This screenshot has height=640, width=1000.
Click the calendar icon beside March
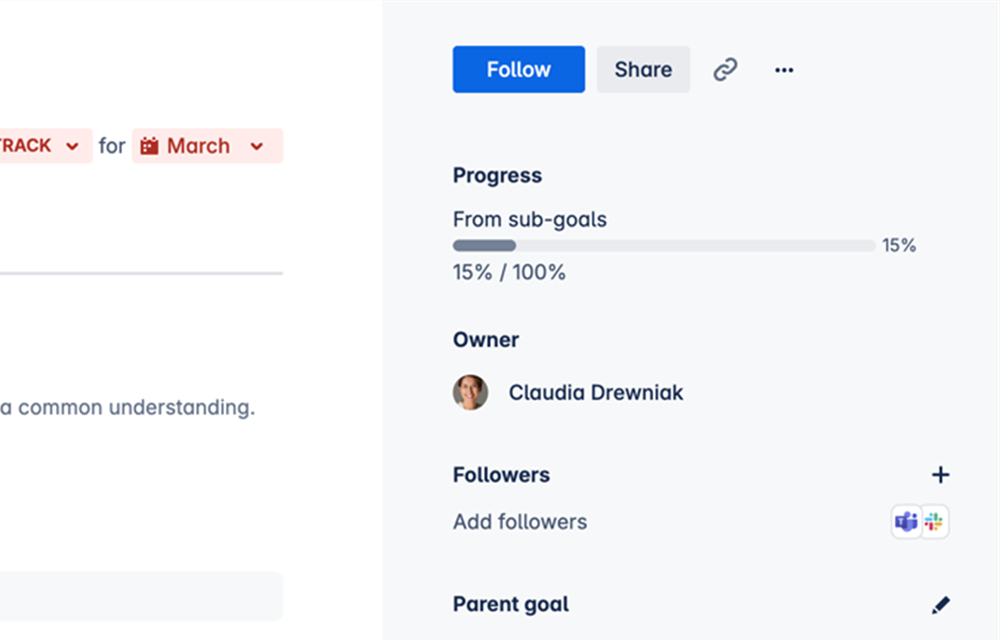point(149,146)
